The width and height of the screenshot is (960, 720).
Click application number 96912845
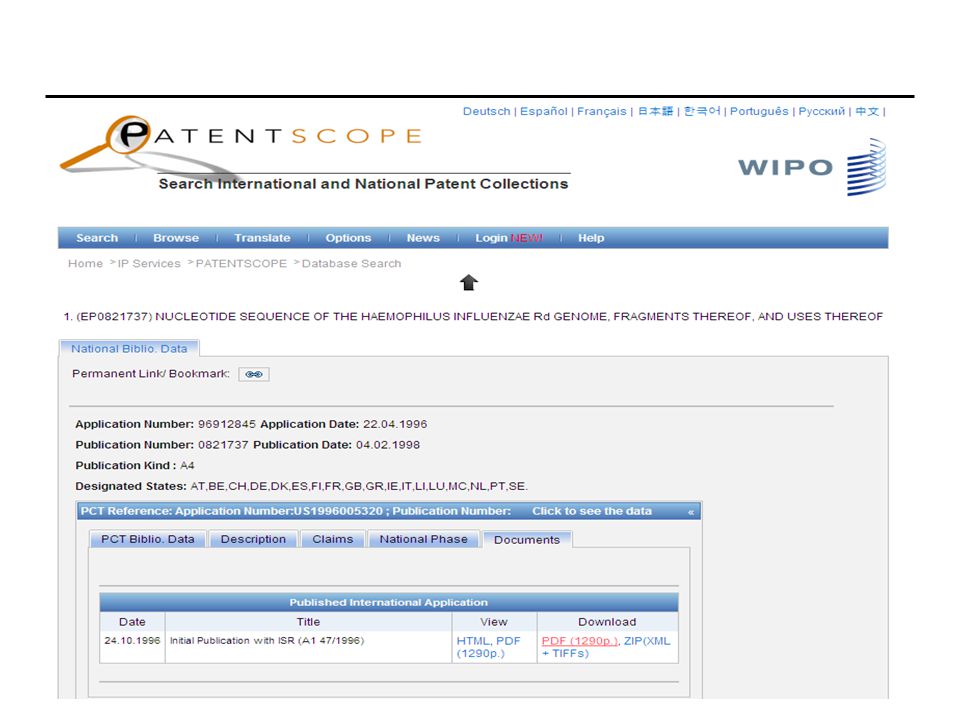point(227,424)
